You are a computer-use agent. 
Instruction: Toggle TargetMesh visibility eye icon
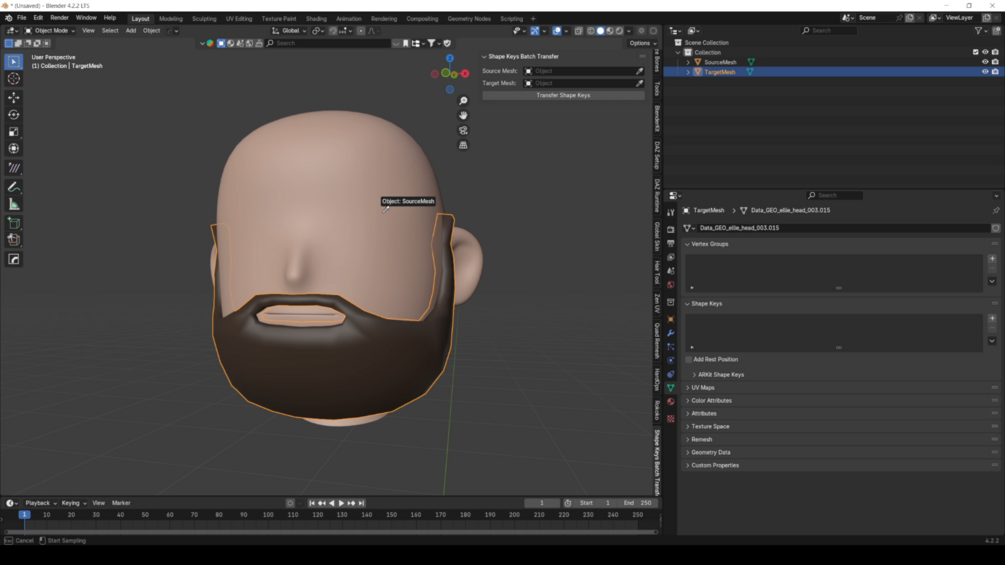985,72
